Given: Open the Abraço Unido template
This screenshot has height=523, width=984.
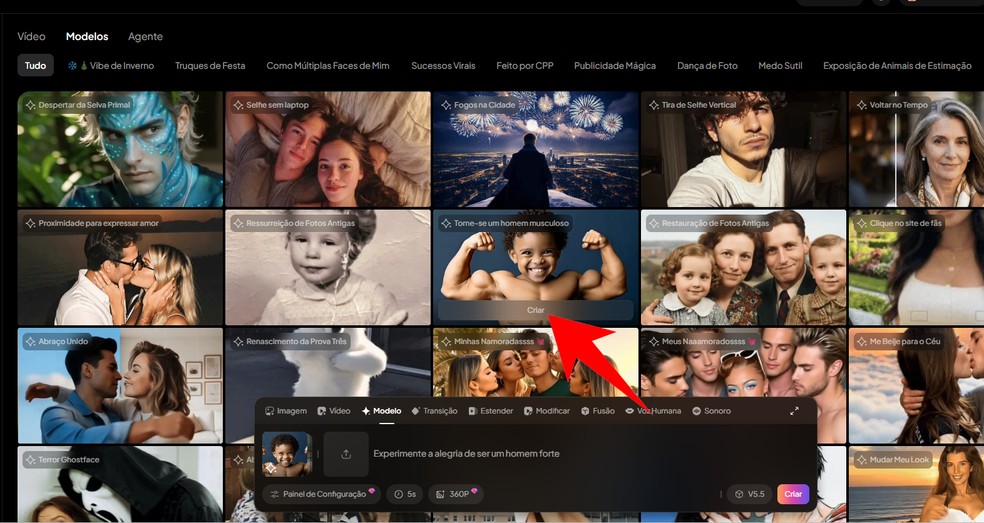Looking at the screenshot, I should pos(120,386).
